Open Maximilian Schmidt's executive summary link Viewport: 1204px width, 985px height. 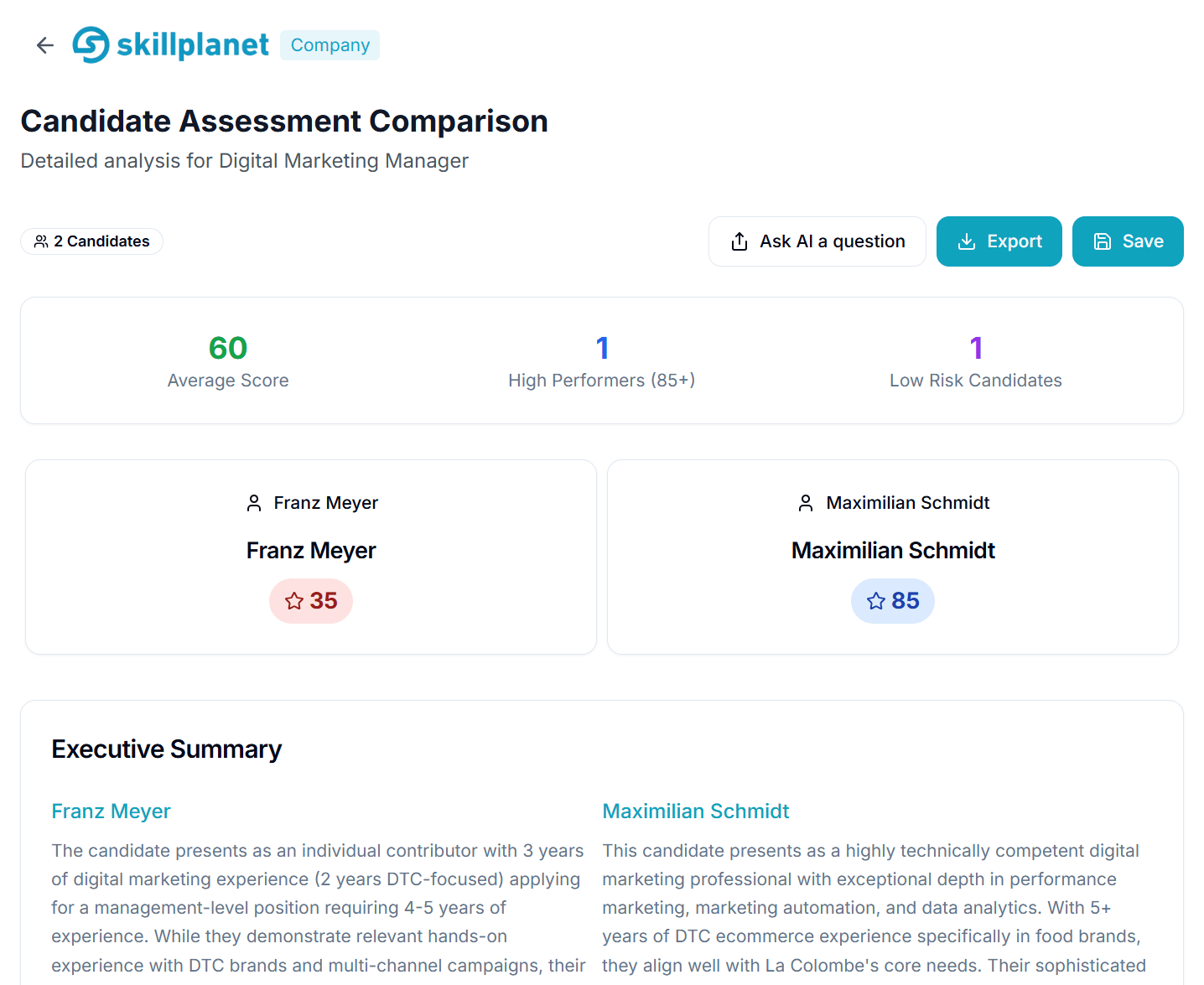tap(695, 811)
